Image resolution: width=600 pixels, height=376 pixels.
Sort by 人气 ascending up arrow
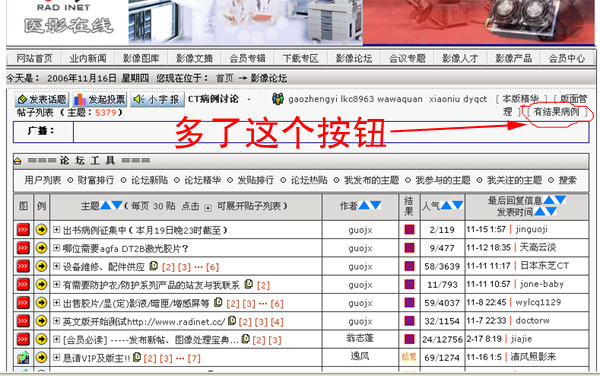(x=446, y=205)
